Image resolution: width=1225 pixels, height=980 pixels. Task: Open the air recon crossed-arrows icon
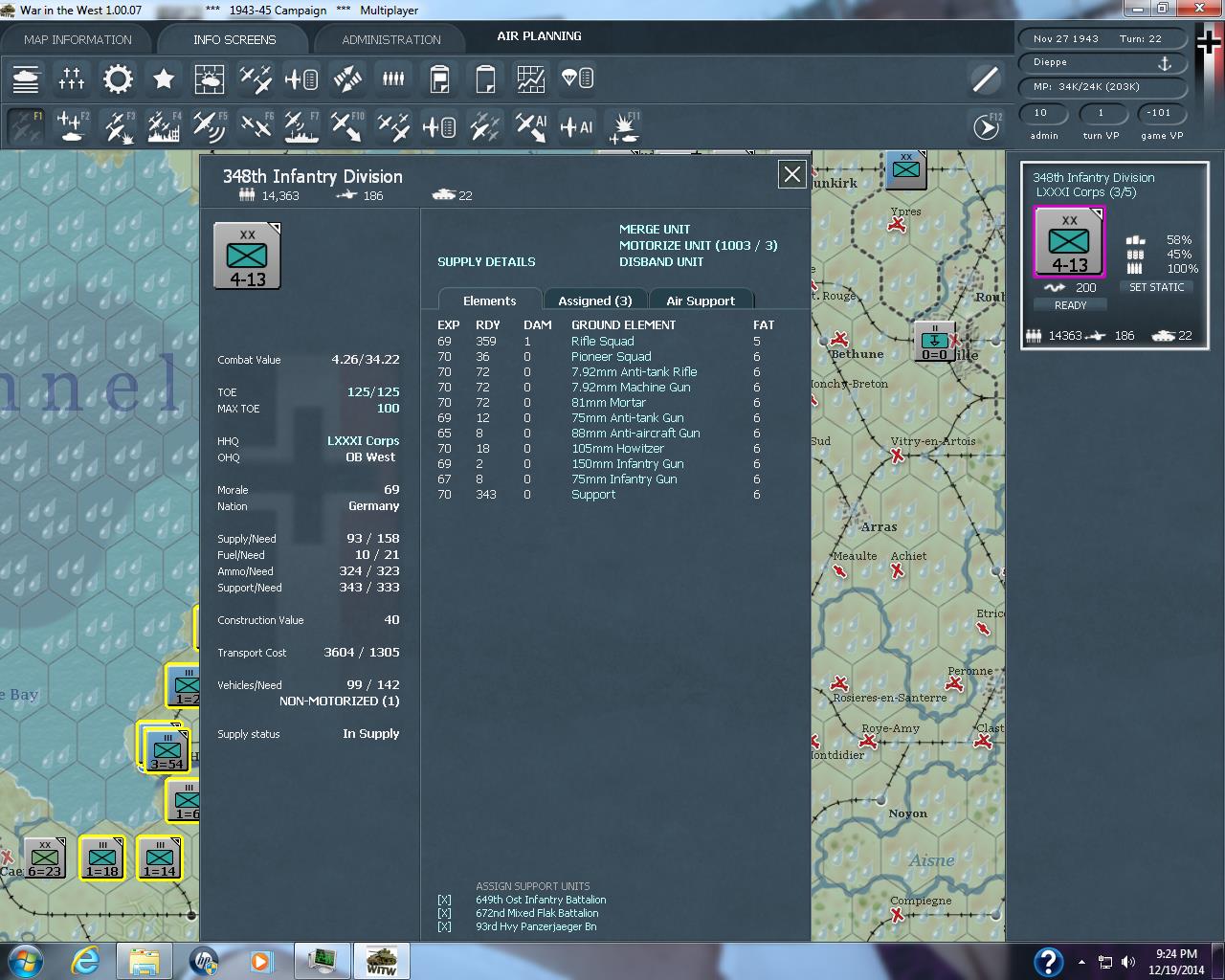point(256,78)
